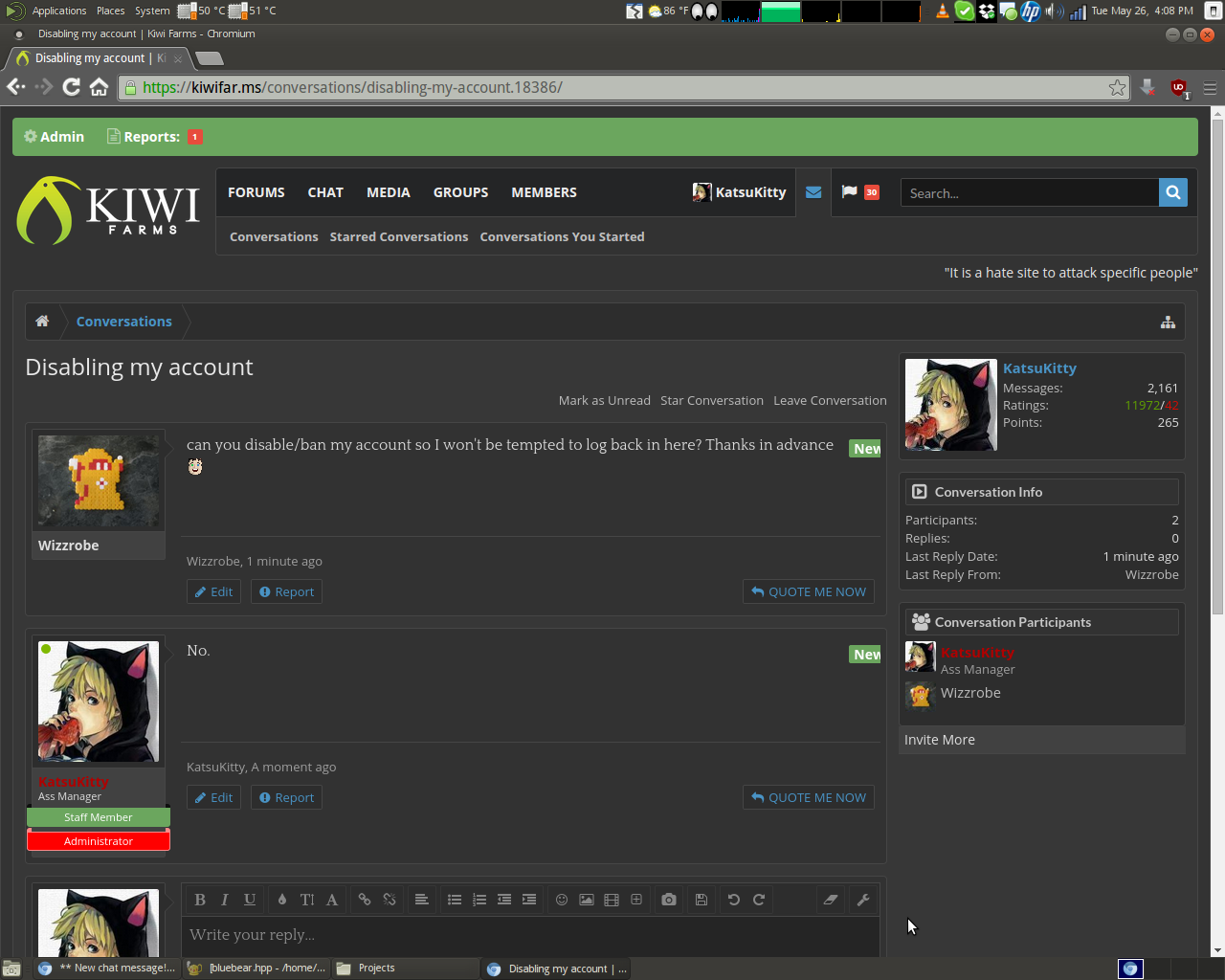Open MEMBERS navigation tab
This screenshot has height=980, width=1225.
[x=544, y=192]
